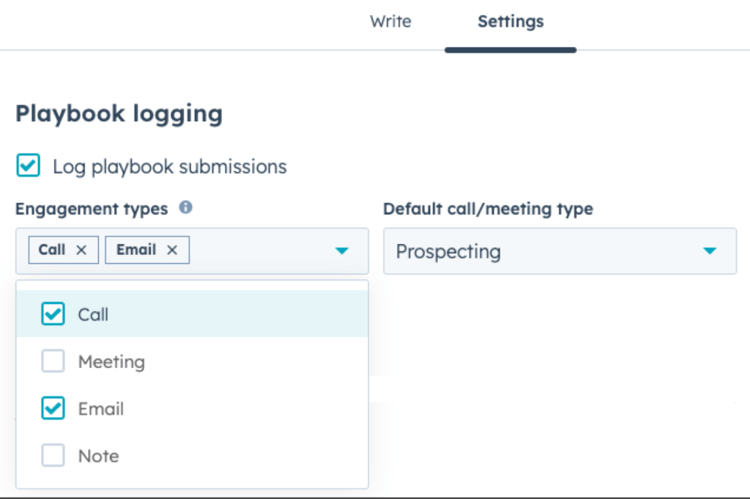Image resolution: width=750 pixels, height=500 pixels.
Task: Uncheck the Call option checkbox
Action: (x=53, y=314)
